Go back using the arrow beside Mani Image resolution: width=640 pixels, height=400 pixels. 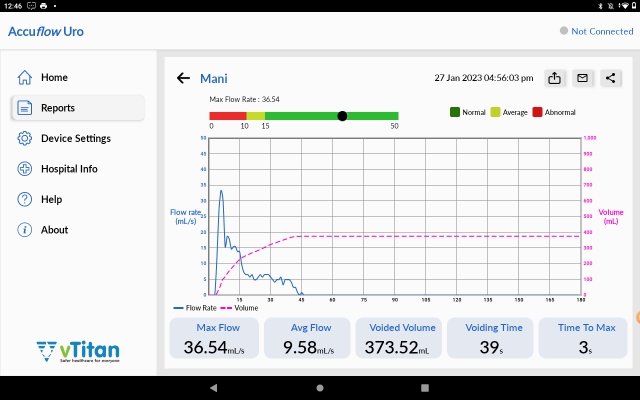183,78
